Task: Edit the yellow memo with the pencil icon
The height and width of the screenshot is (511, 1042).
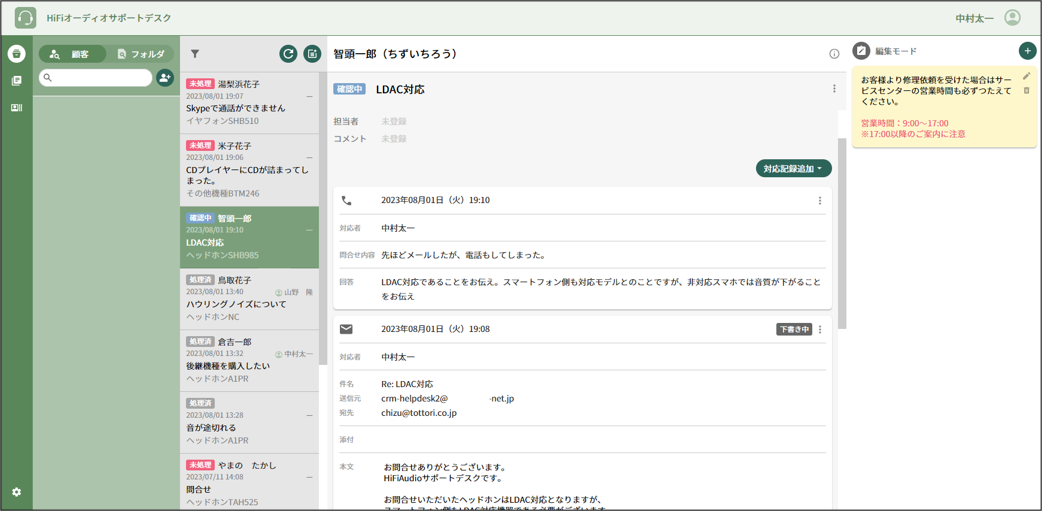Action: click(1026, 77)
